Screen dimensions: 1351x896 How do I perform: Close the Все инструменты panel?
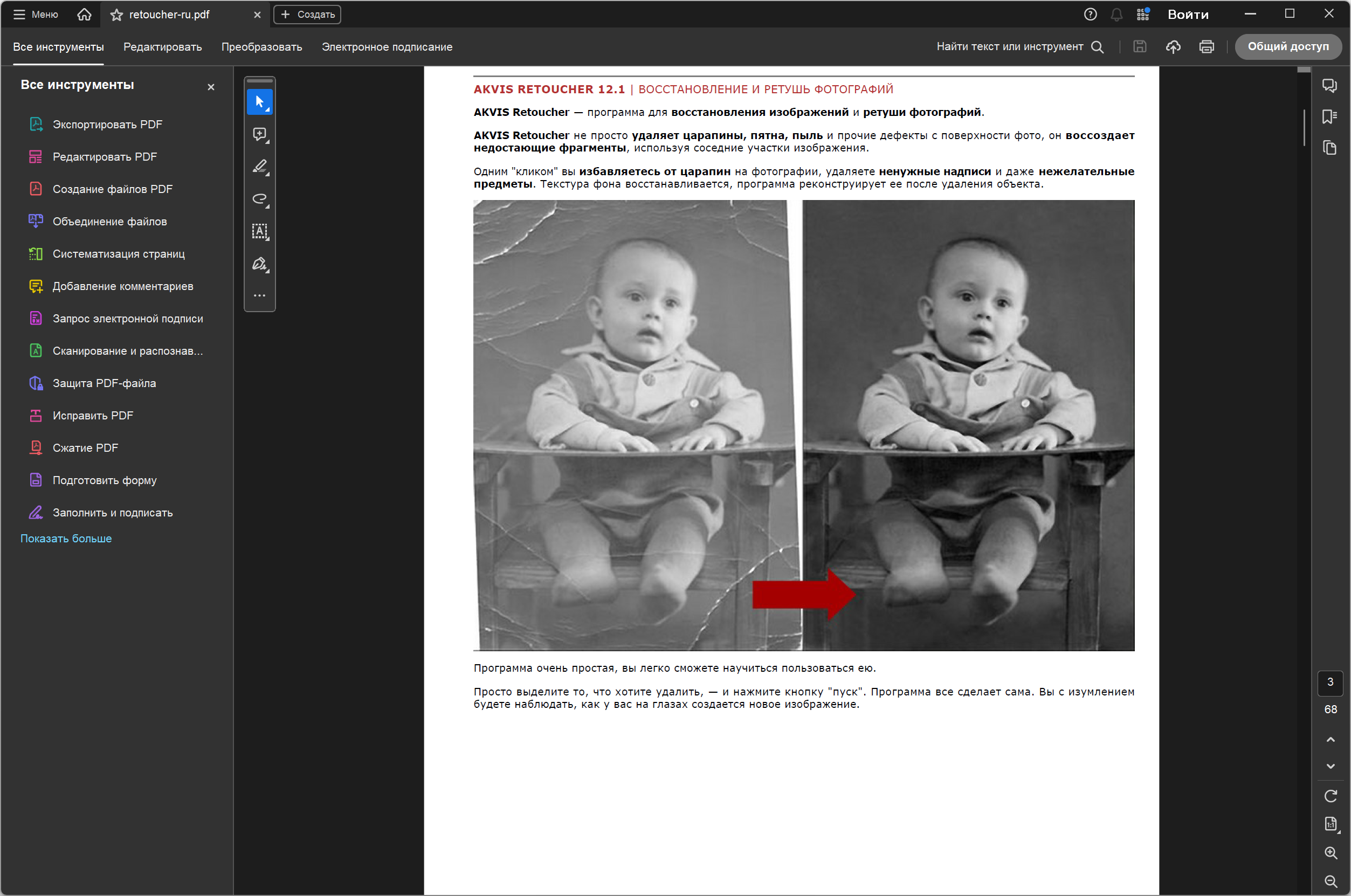coord(211,87)
